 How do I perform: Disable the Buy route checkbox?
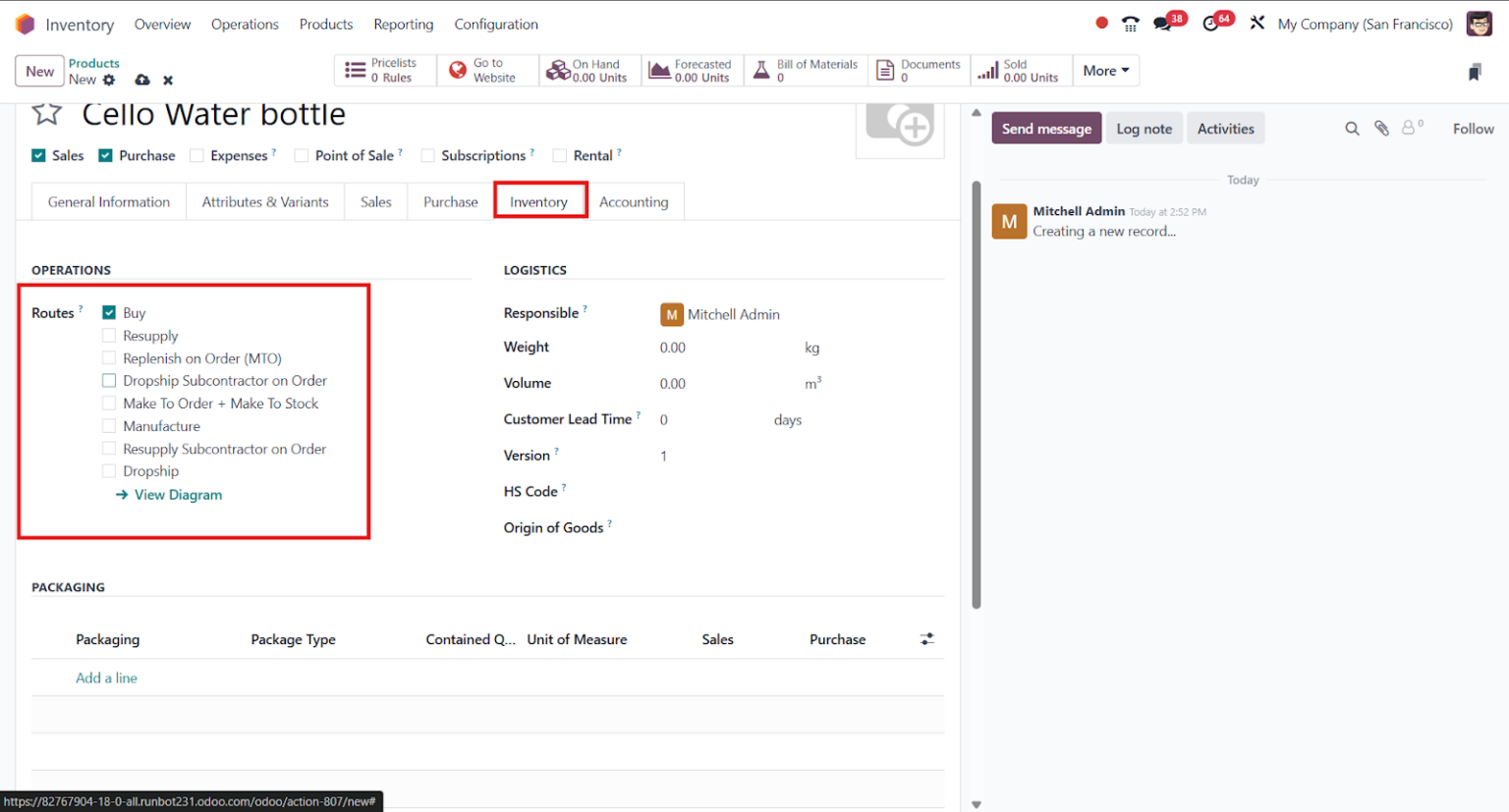point(109,312)
